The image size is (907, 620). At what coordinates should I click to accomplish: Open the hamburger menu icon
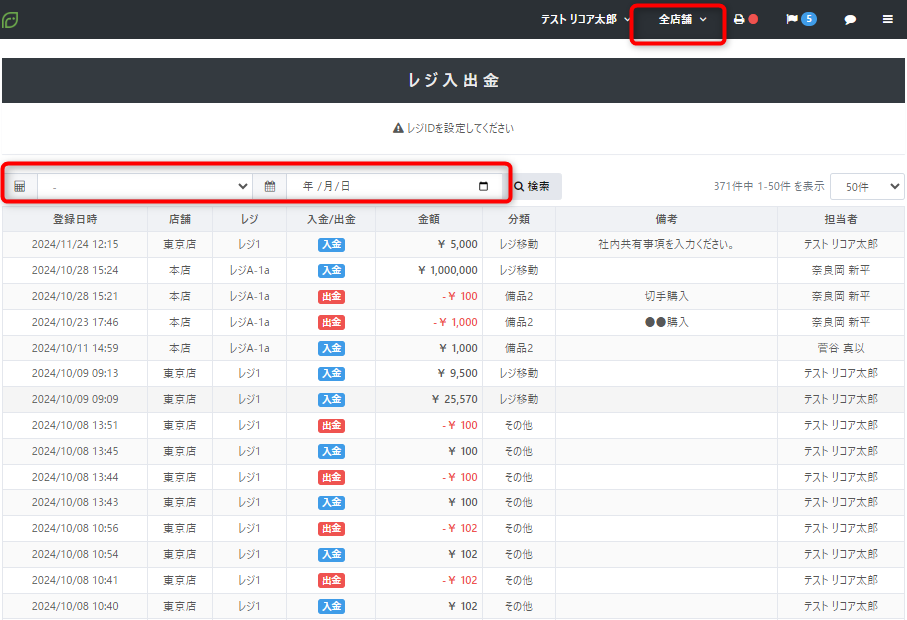click(x=887, y=19)
